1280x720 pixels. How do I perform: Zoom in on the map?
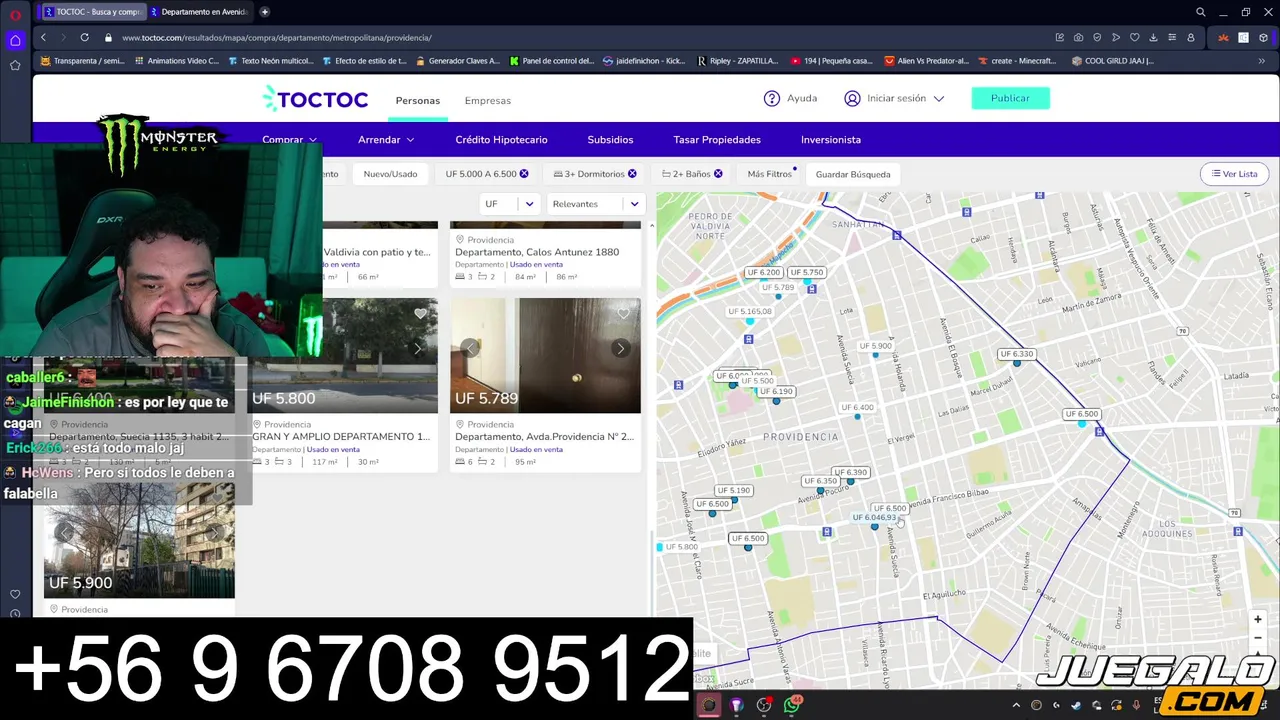click(x=1258, y=620)
